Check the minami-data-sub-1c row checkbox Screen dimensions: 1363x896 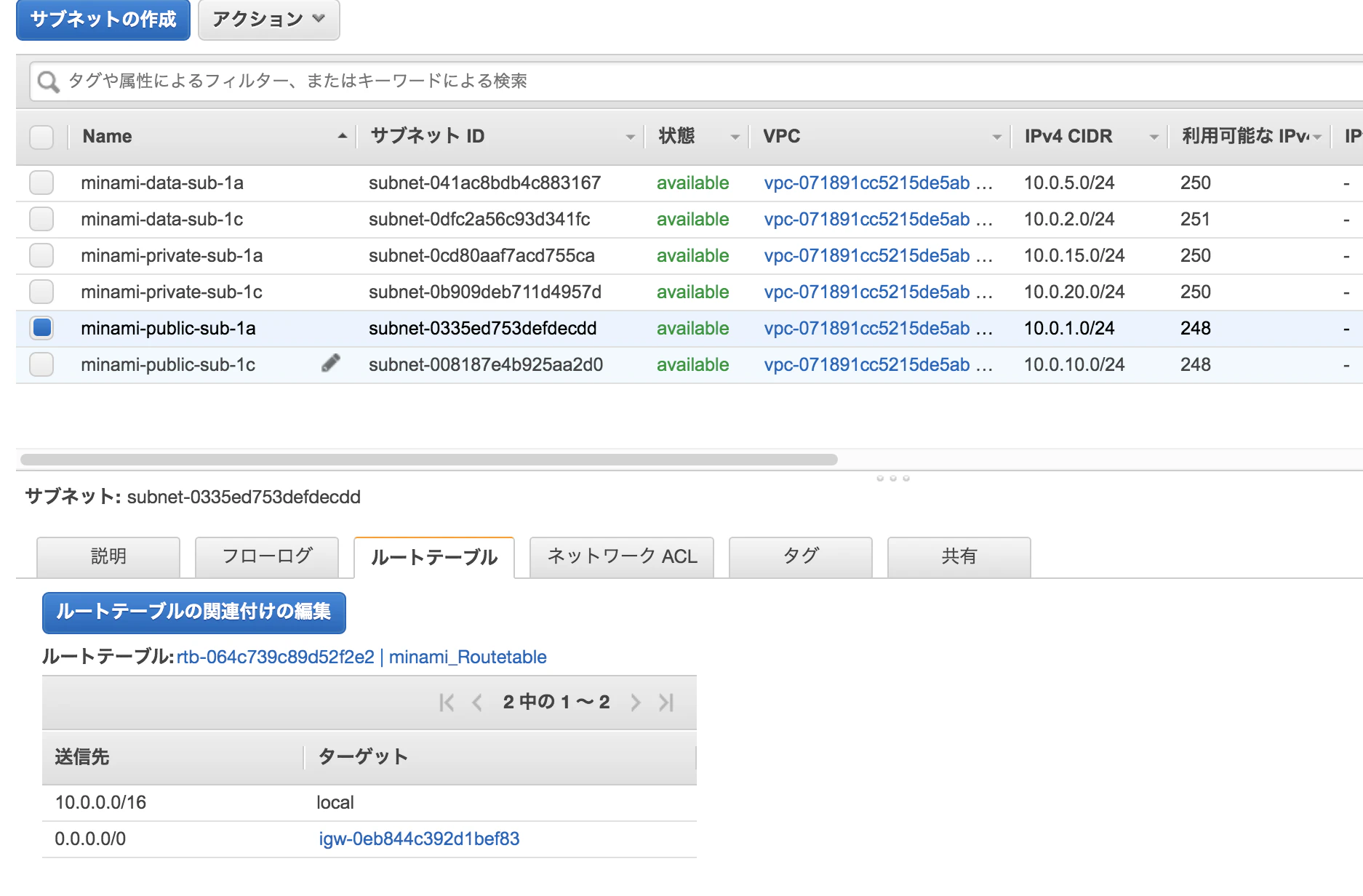point(41,219)
